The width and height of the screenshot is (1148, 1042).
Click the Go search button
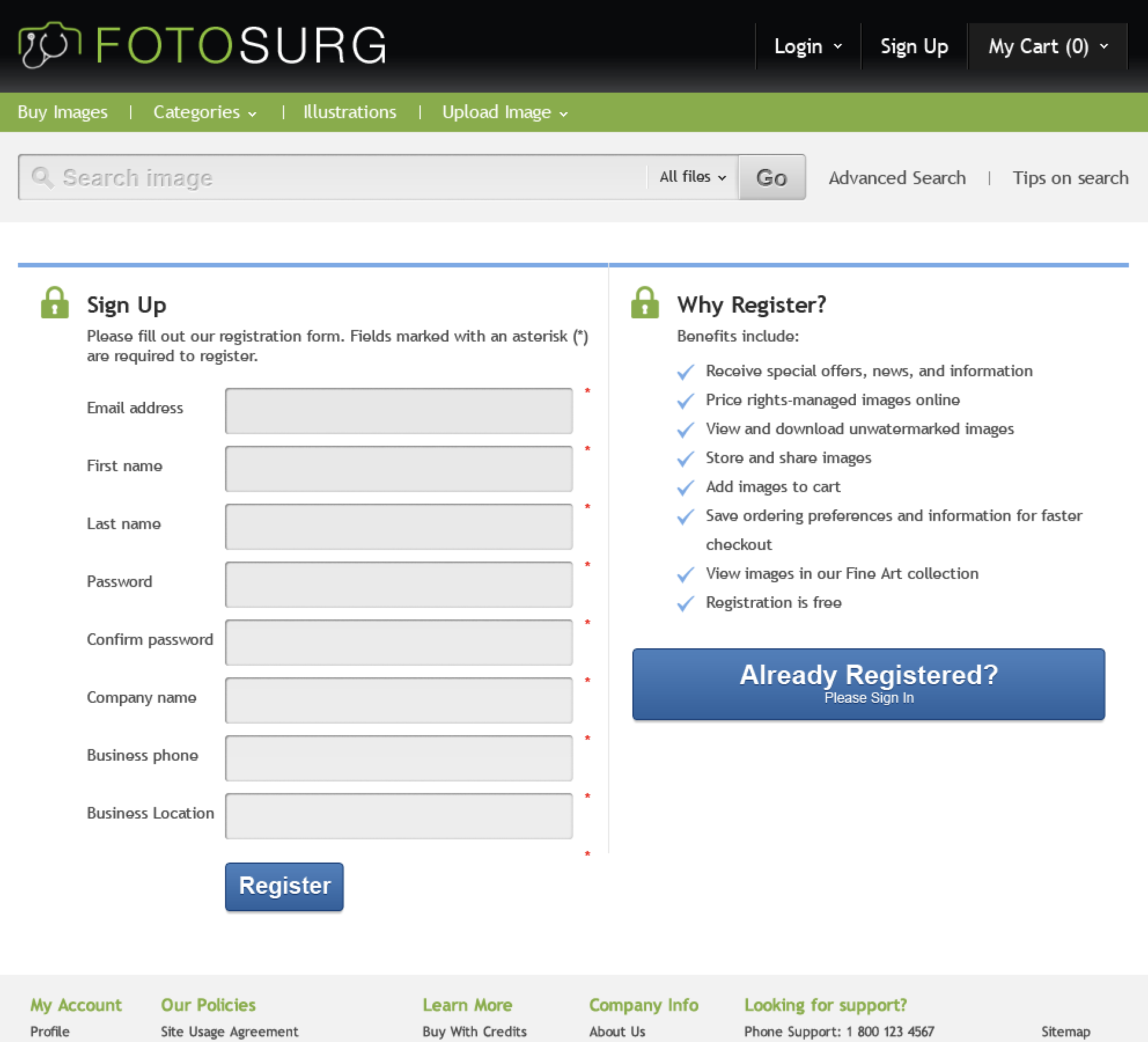point(772,177)
